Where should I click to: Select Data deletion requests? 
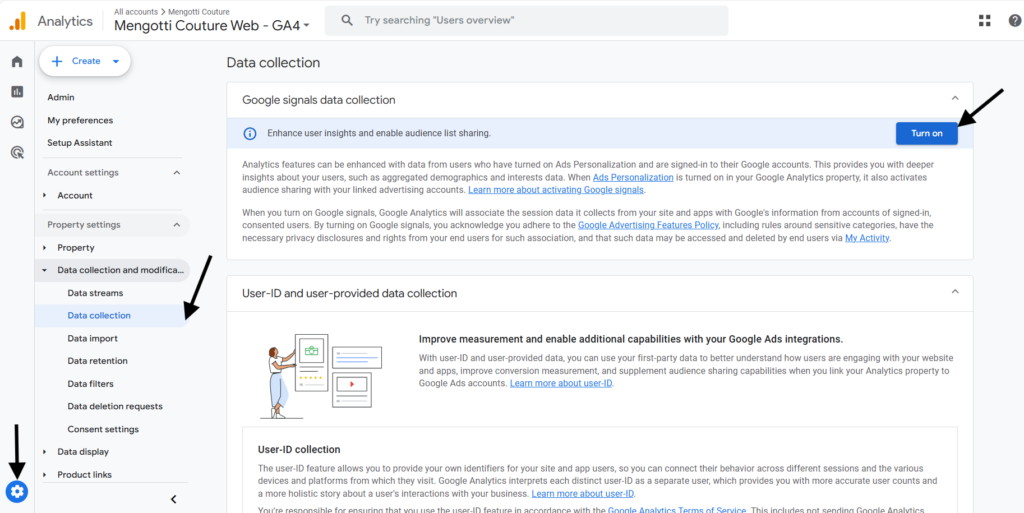tap(115, 407)
